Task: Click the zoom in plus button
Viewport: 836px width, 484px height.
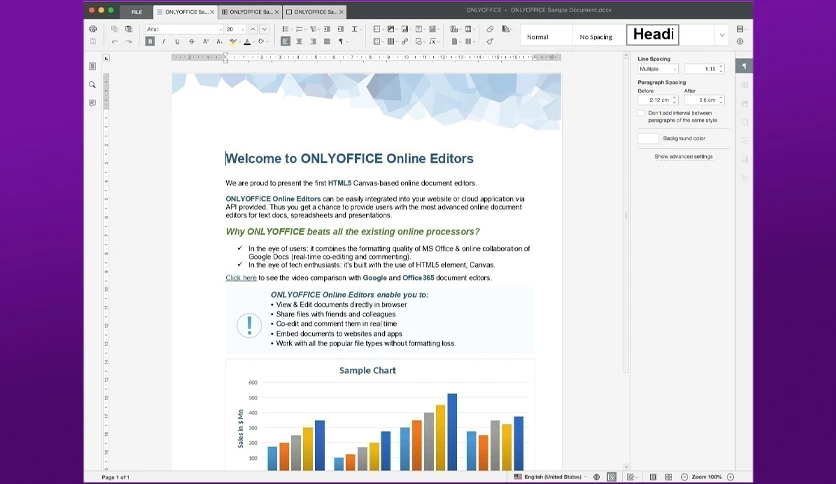Action: pos(730,477)
